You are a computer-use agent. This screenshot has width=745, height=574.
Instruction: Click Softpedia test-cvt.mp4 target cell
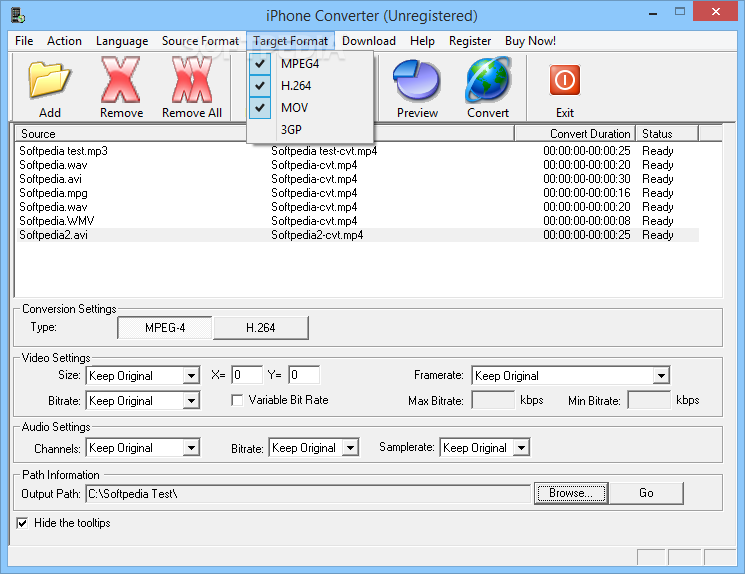[324, 151]
